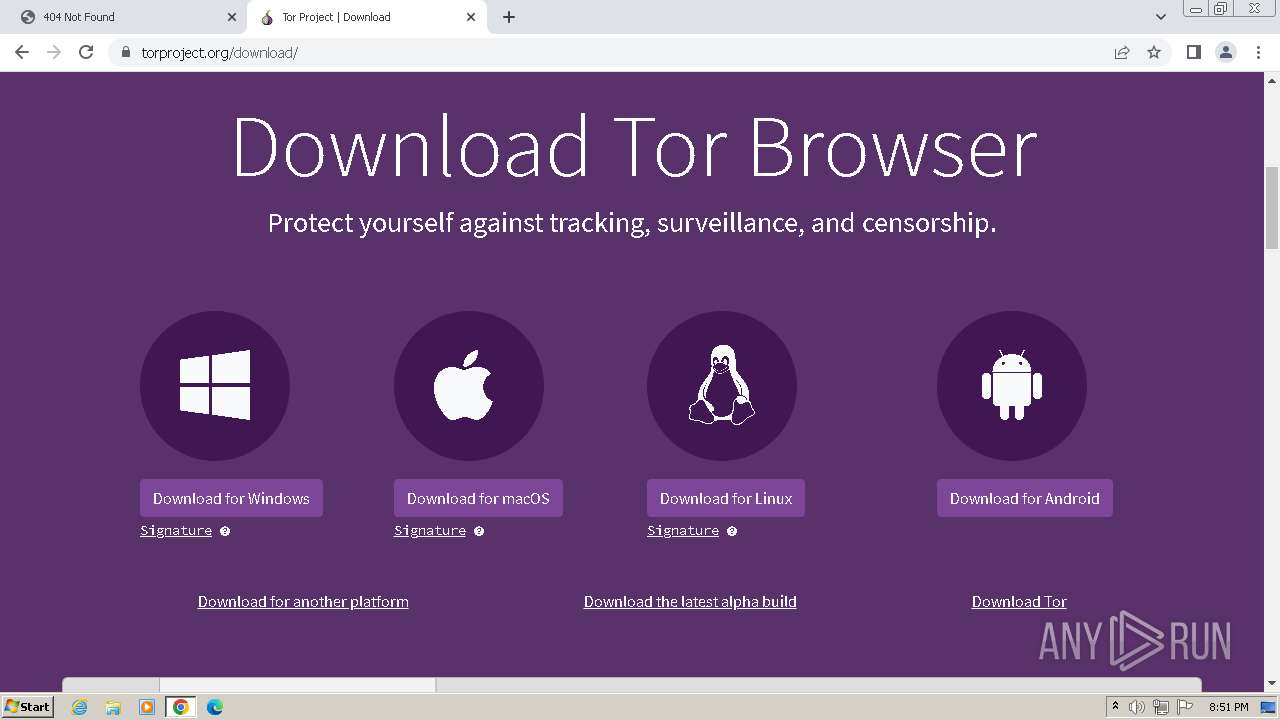Open Internet Explorer from the taskbar

80,707
